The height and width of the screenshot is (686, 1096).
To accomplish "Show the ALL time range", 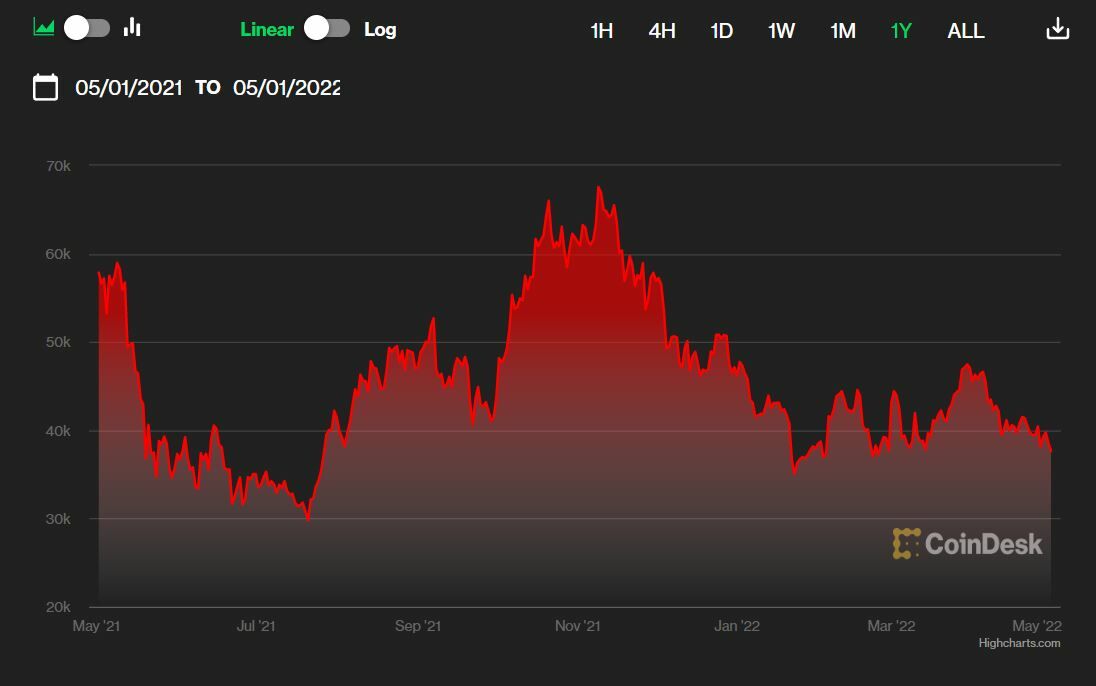I will 966,31.
